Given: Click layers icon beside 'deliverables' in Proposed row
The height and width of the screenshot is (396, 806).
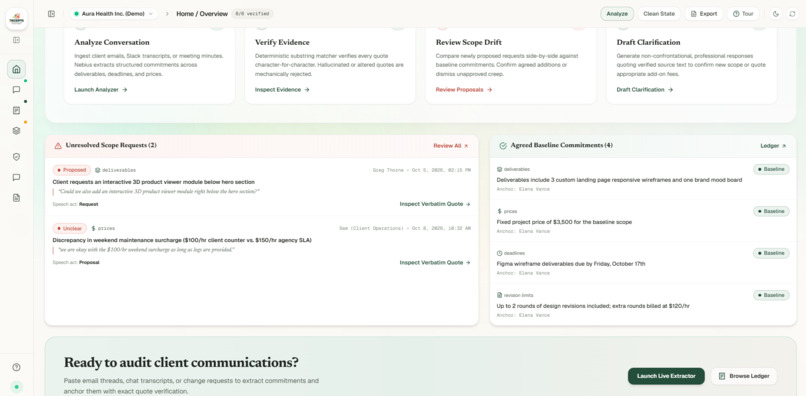Looking at the screenshot, I should point(98,170).
